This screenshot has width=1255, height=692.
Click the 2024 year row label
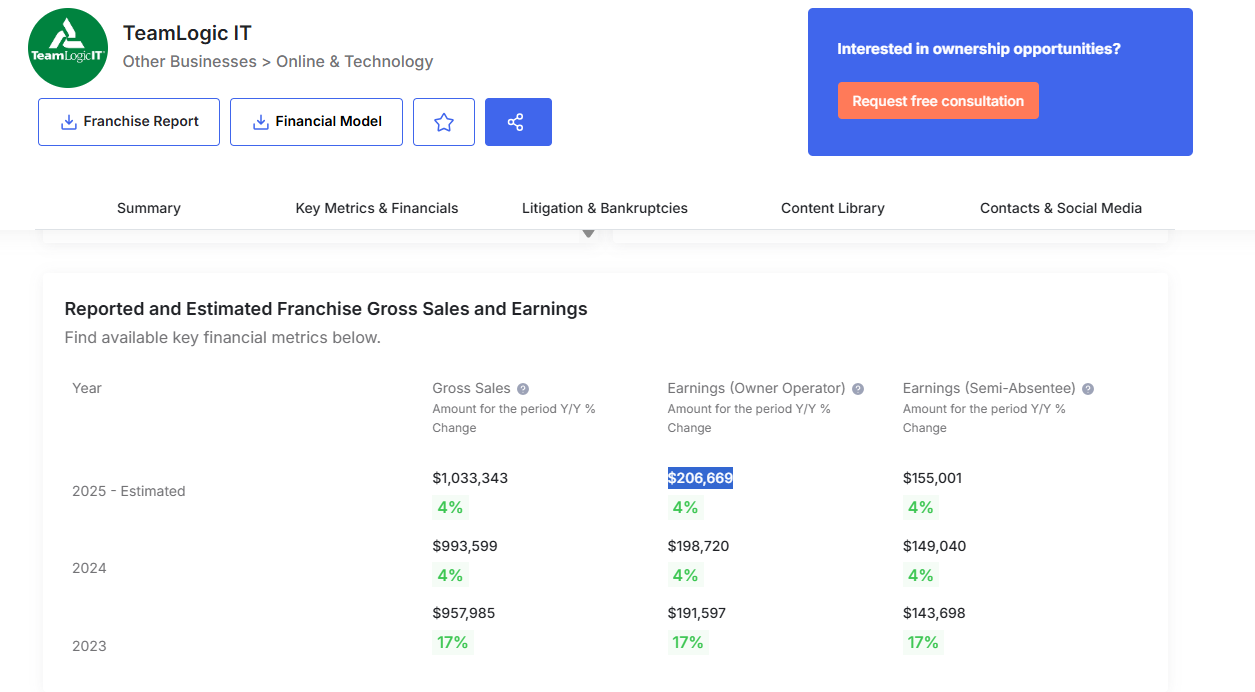tap(89, 568)
